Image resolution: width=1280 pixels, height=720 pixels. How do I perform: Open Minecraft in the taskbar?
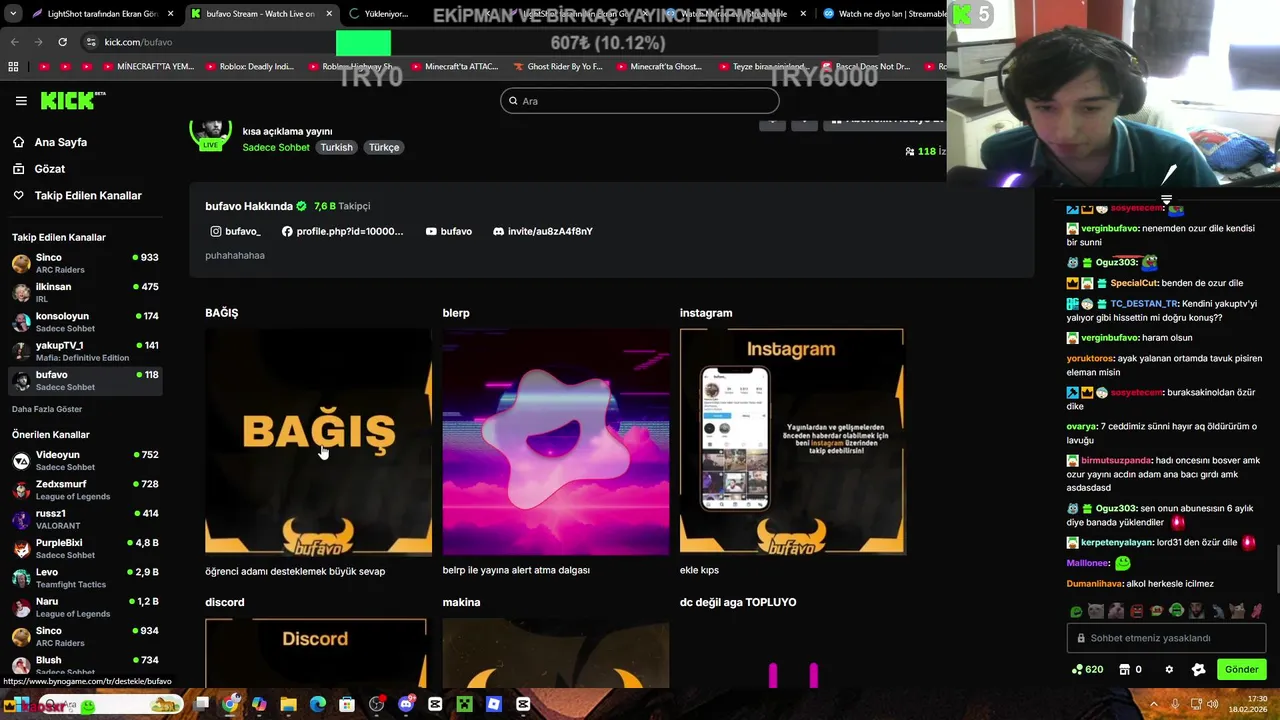[x=464, y=704]
